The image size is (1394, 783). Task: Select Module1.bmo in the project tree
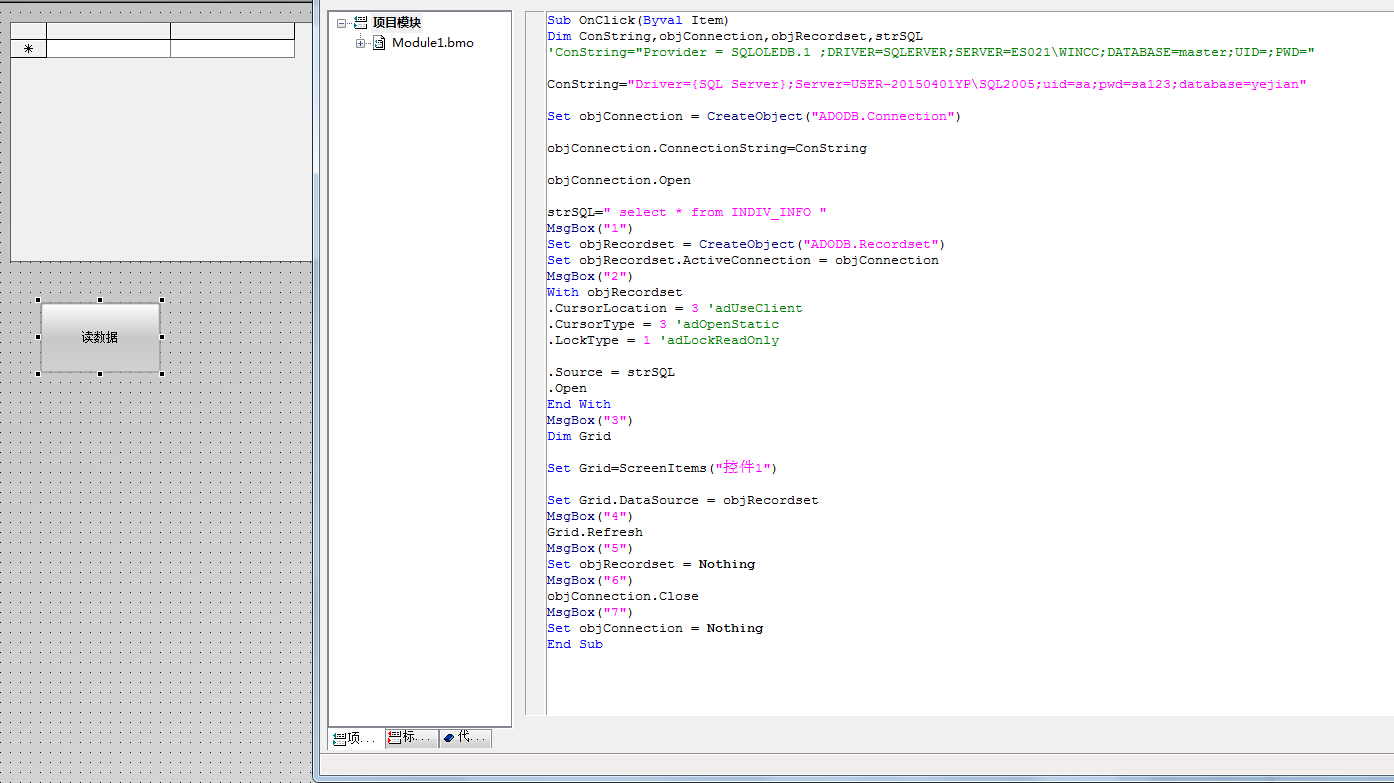[433, 43]
